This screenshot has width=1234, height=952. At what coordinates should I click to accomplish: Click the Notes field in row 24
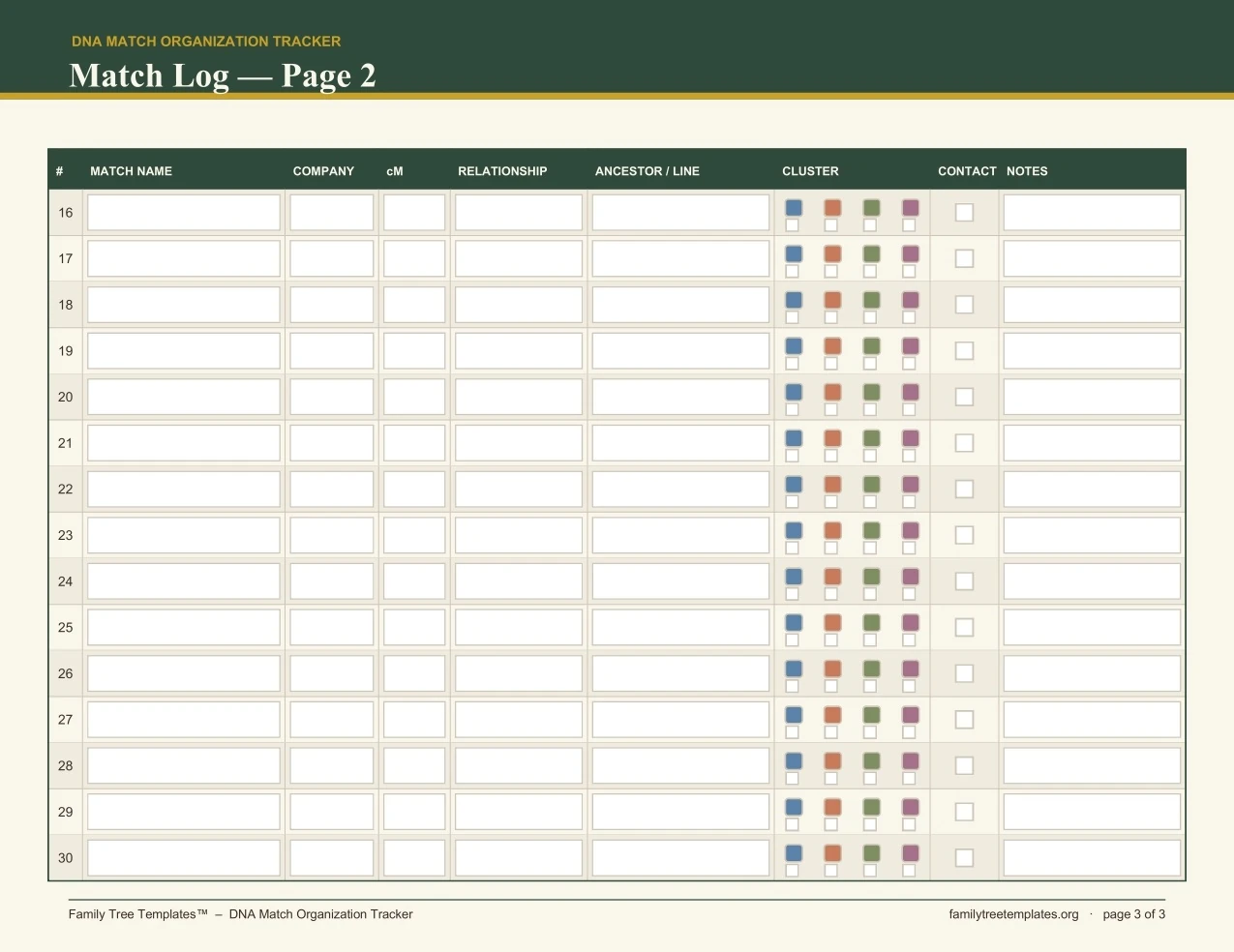[x=1092, y=581]
